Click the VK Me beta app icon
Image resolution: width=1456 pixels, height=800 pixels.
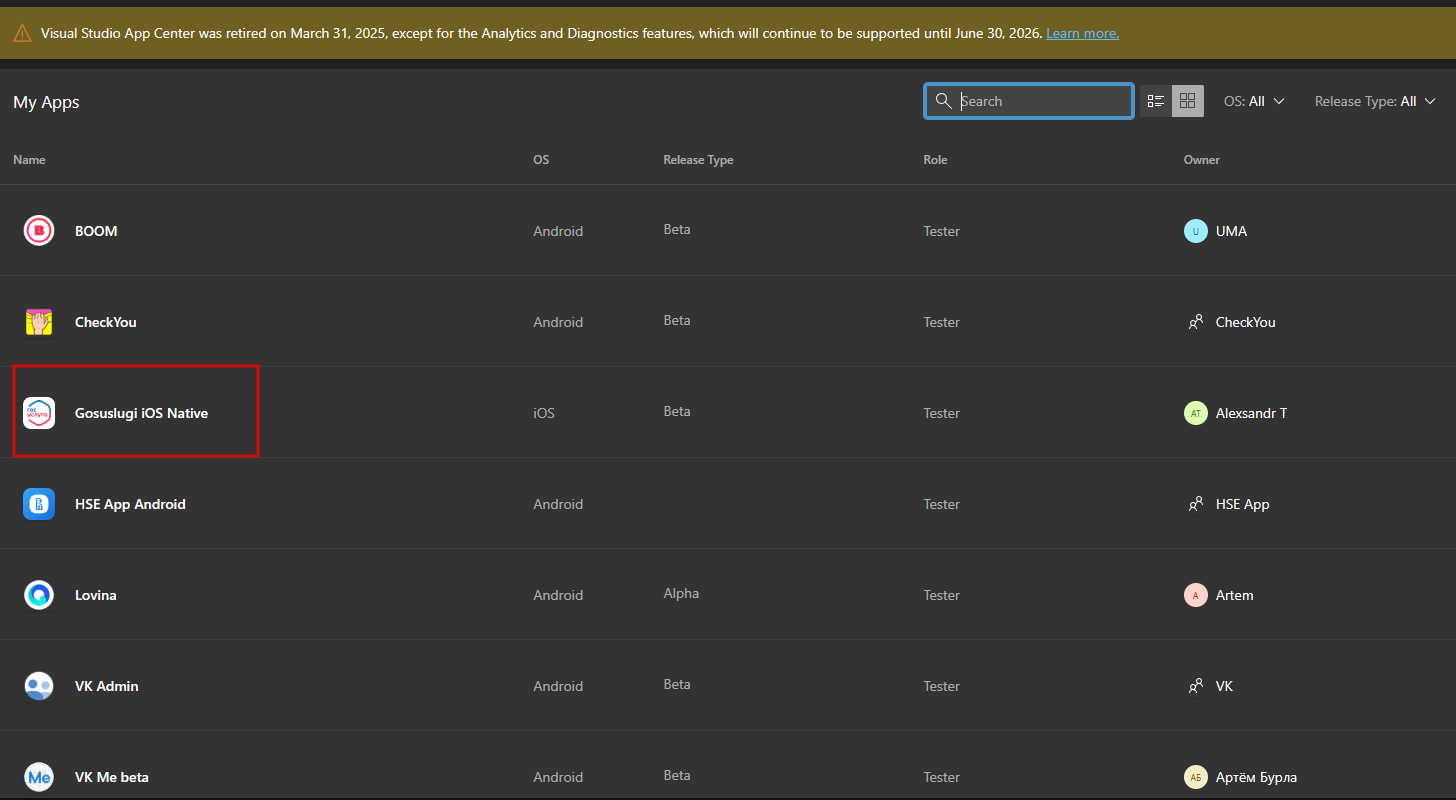pos(39,777)
